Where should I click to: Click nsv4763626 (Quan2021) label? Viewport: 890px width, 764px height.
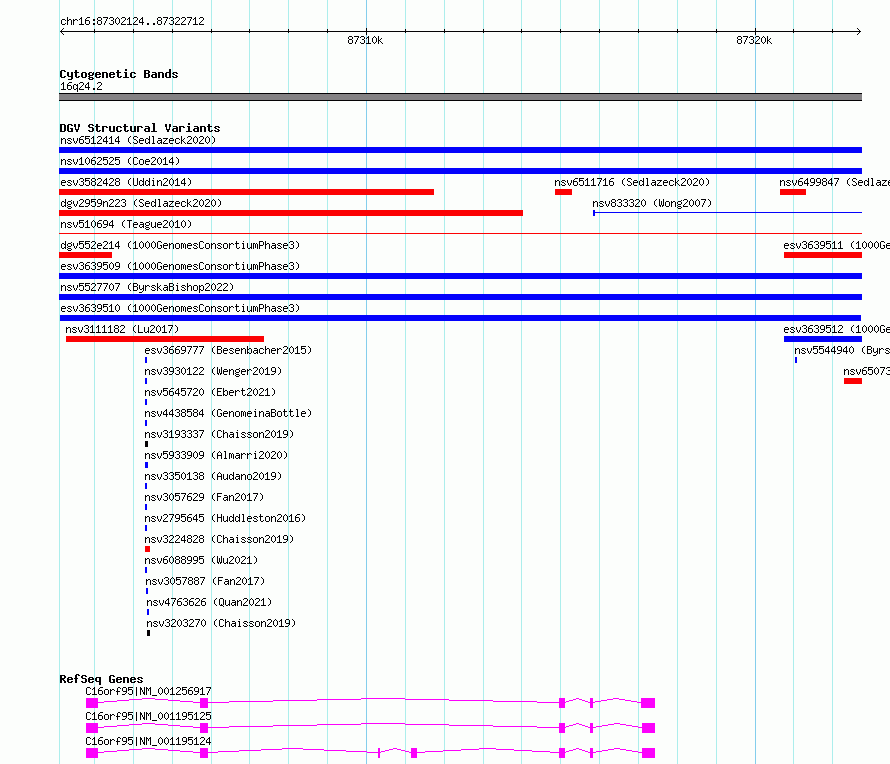209,602
